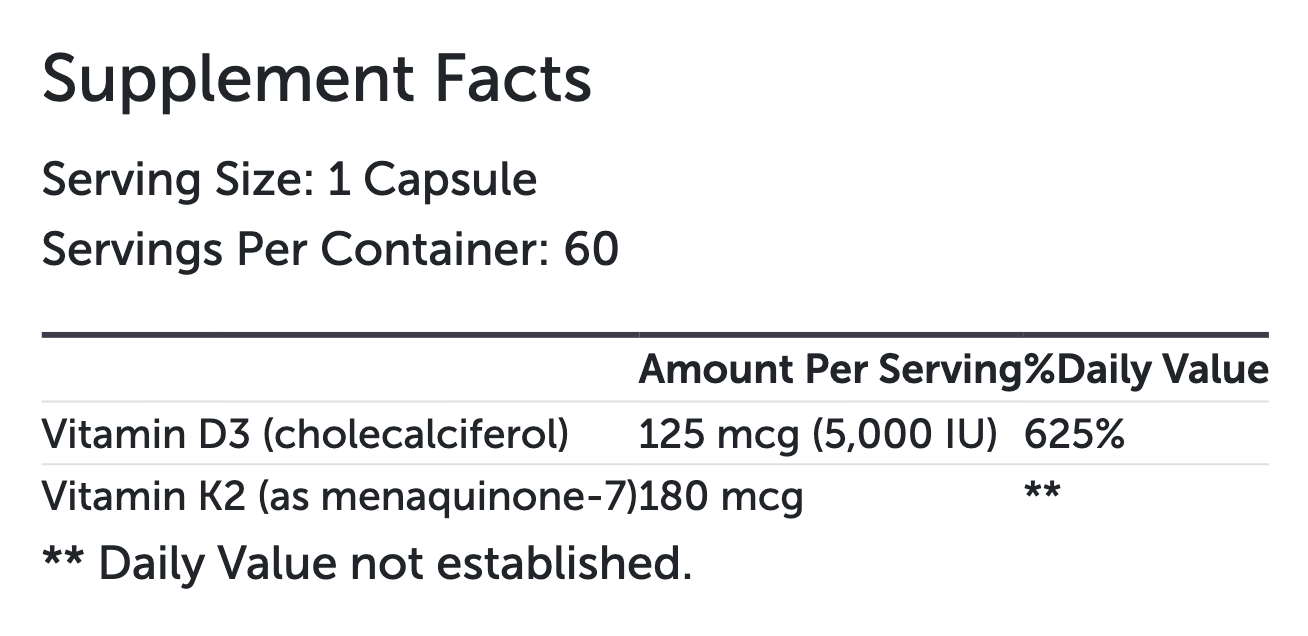Viewport: 1308px width, 636px height.
Task: Click the Amount Per Serving column header
Action: click(830, 370)
